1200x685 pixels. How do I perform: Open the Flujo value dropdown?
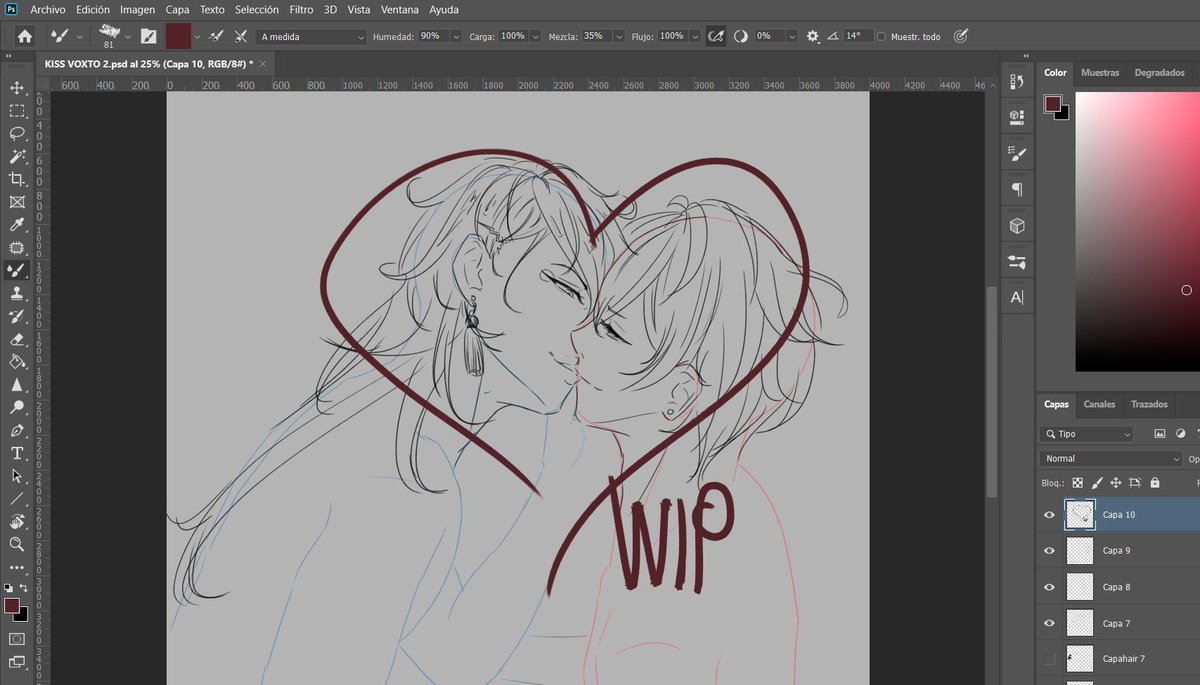[x=697, y=36]
